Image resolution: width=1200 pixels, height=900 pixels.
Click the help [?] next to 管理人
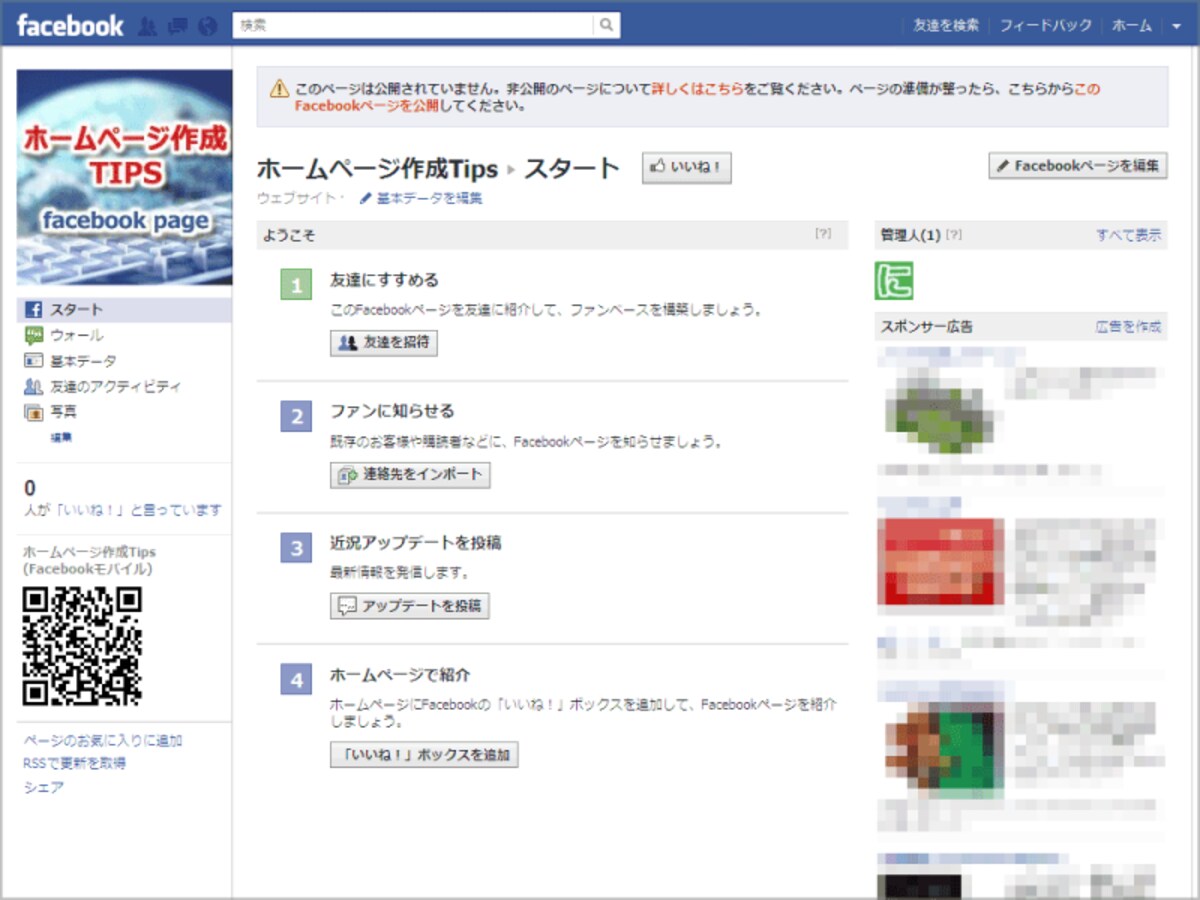click(x=954, y=235)
